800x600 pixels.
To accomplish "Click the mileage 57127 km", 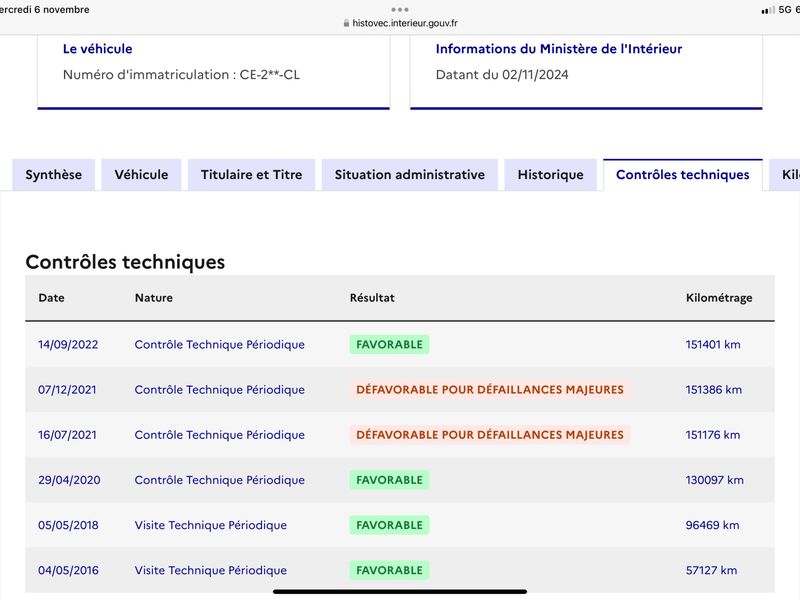I will [x=711, y=570].
